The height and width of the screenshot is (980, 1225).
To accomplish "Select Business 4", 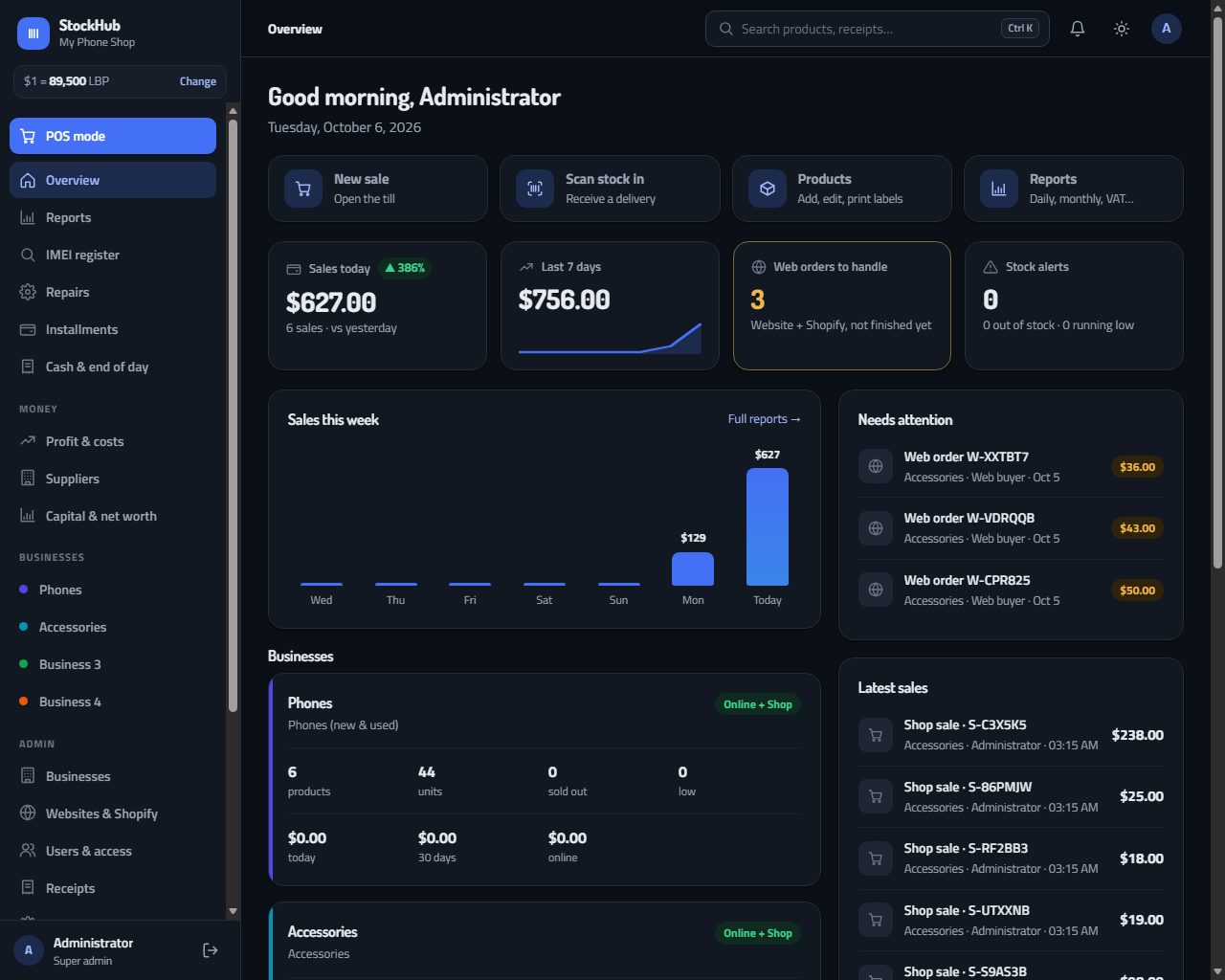I will pos(113,702).
